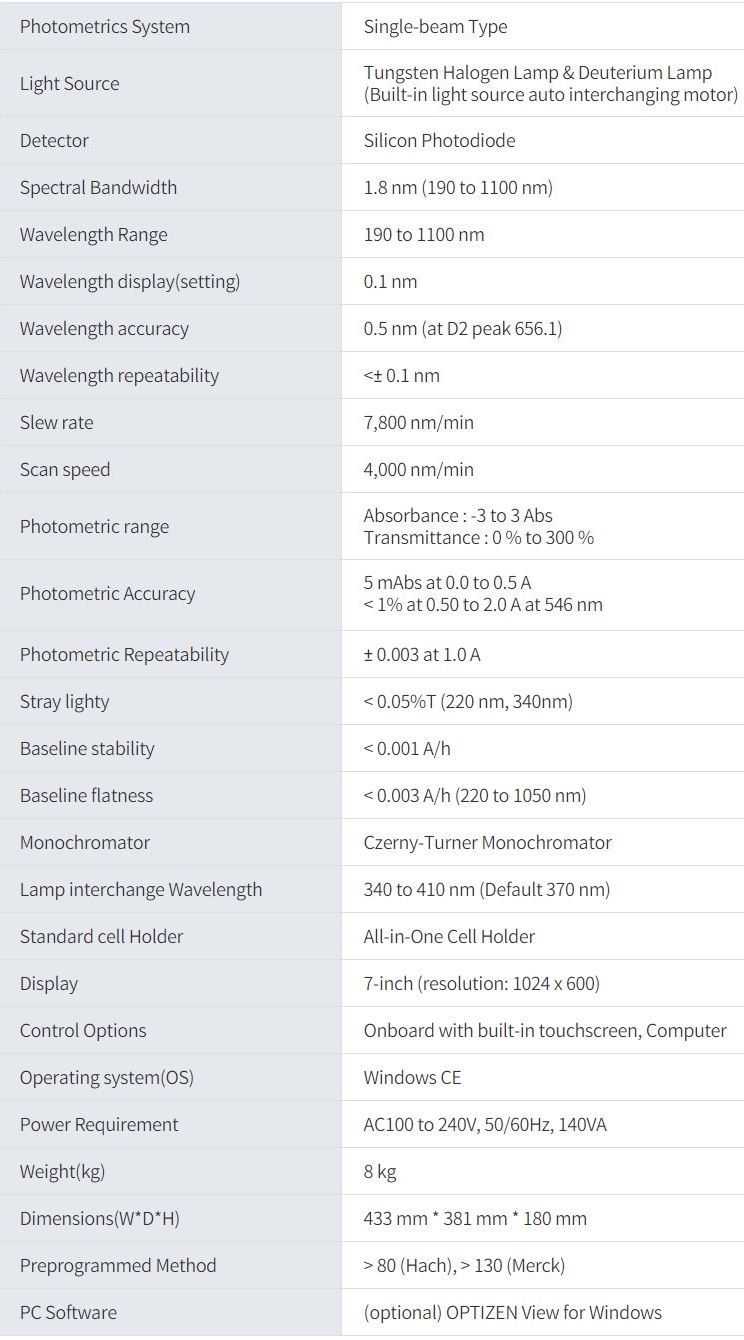
Task: Select the Scan speed row label
Action: pos(65,470)
